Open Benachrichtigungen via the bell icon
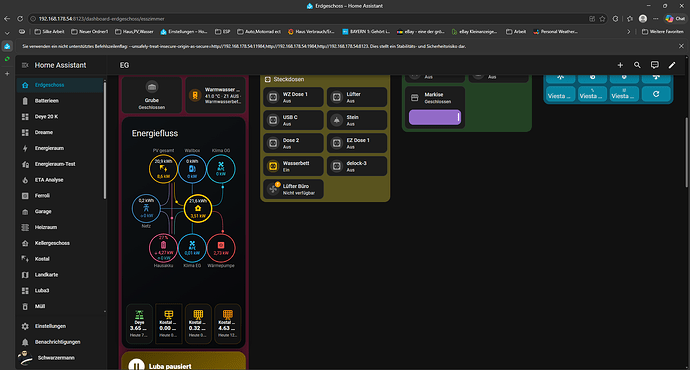The height and width of the screenshot is (370, 690). pyautogui.click(x=25, y=342)
